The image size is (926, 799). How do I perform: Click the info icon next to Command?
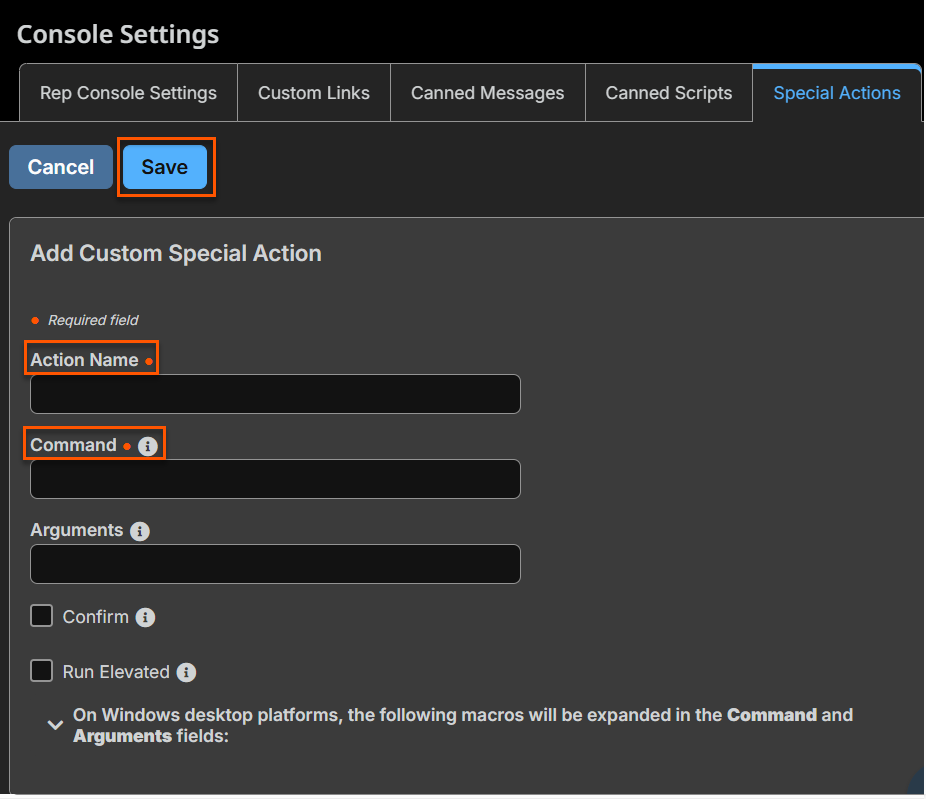click(148, 446)
